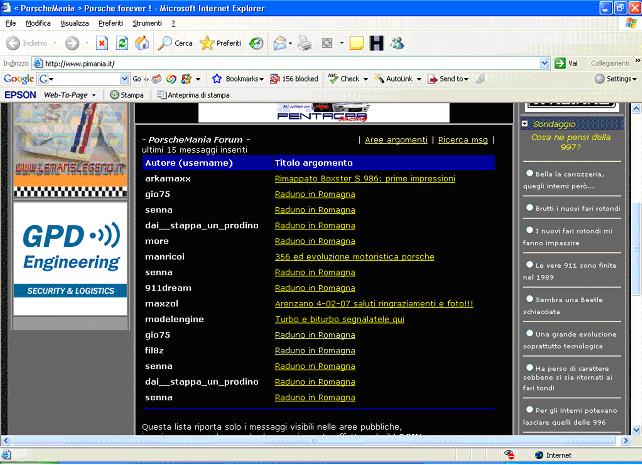This screenshot has width=642, height=465.
Task: Open the Cerca search tool
Action: 175,43
